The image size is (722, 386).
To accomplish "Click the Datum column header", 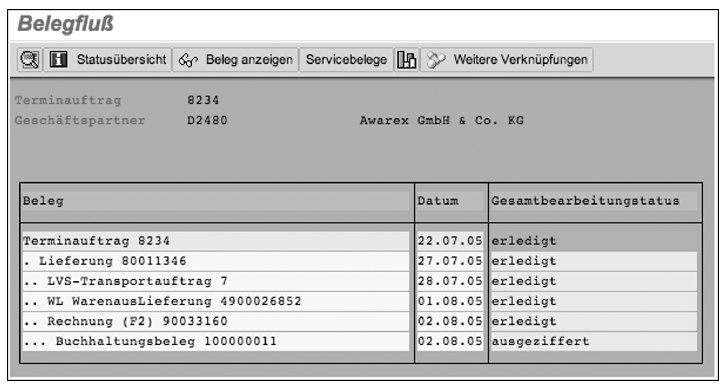I will 450,201.
